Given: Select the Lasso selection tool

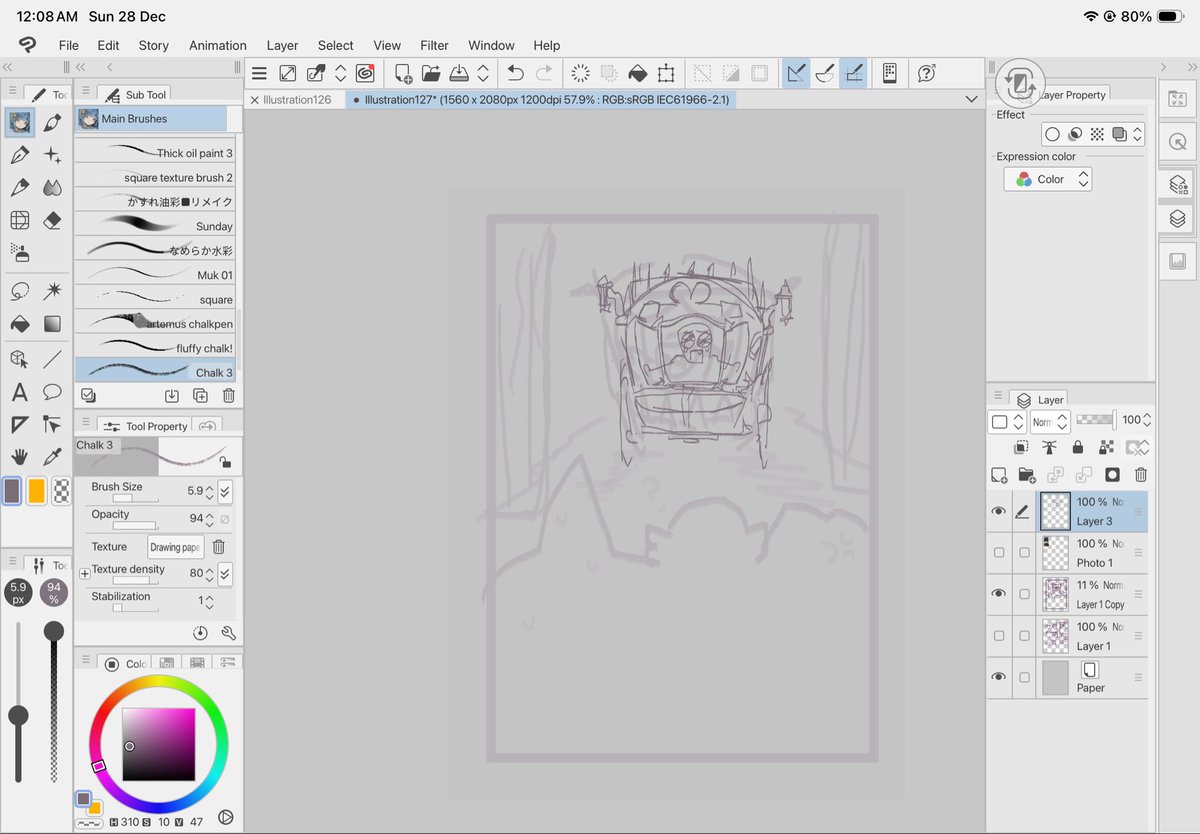Looking at the screenshot, I should pos(19,291).
